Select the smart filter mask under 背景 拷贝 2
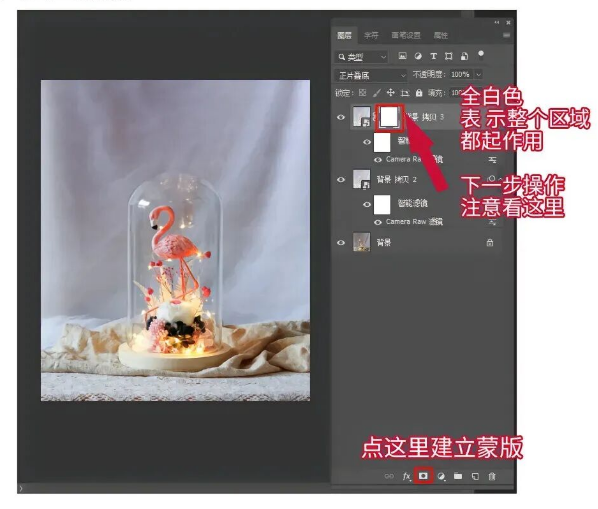The height and width of the screenshot is (509, 598). [x=382, y=204]
